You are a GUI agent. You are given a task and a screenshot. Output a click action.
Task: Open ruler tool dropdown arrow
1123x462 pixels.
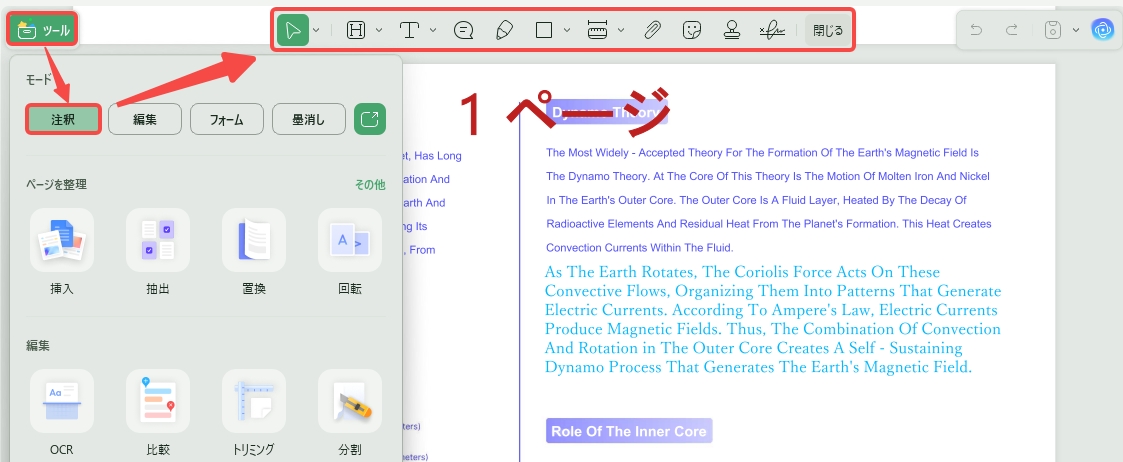[621, 30]
